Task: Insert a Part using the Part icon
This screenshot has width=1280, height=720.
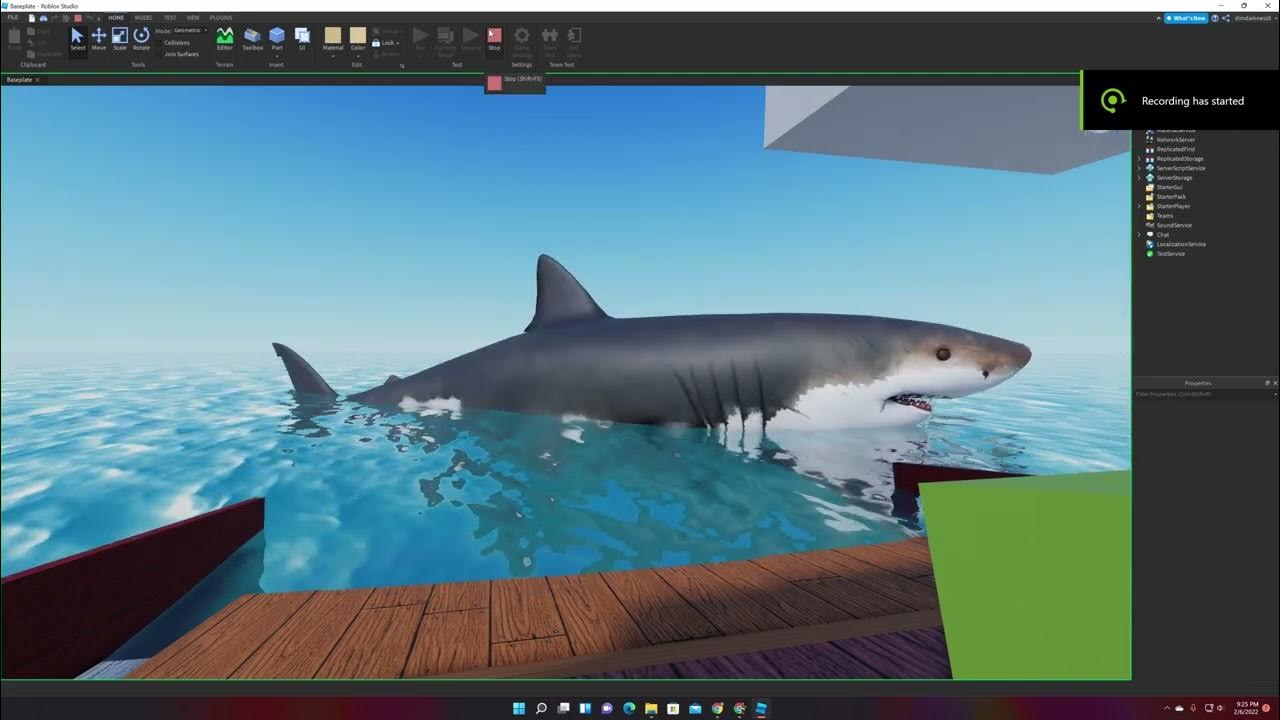Action: pos(277,36)
